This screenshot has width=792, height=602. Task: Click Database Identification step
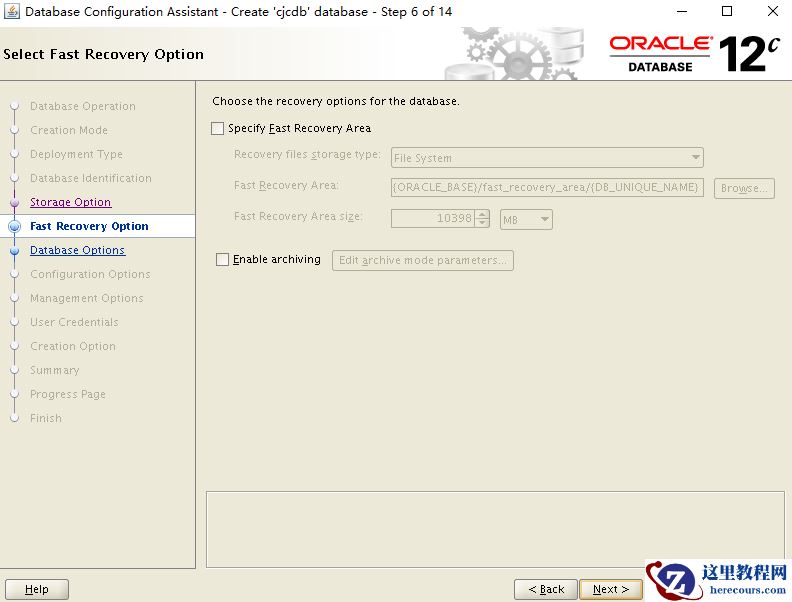tap(91, 178)
